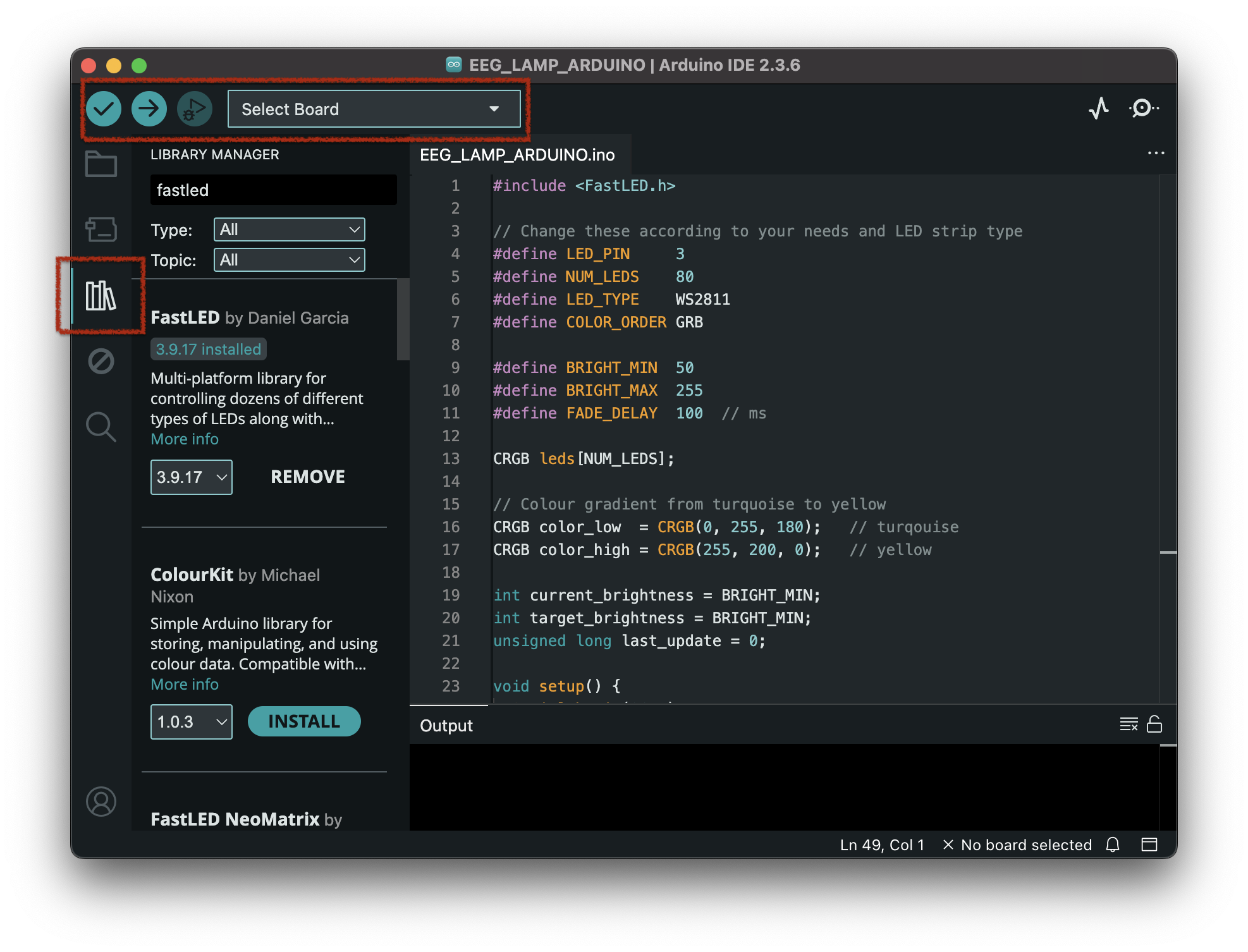1248x952 pixels.
Task: Open the Select Board dropdown
Action: tap(374, 109)
